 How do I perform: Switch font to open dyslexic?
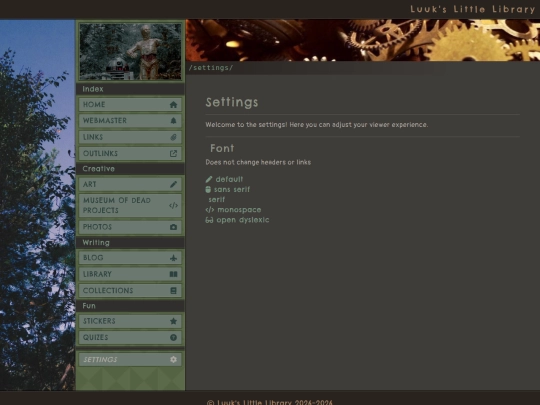click(x=237, y=220)
